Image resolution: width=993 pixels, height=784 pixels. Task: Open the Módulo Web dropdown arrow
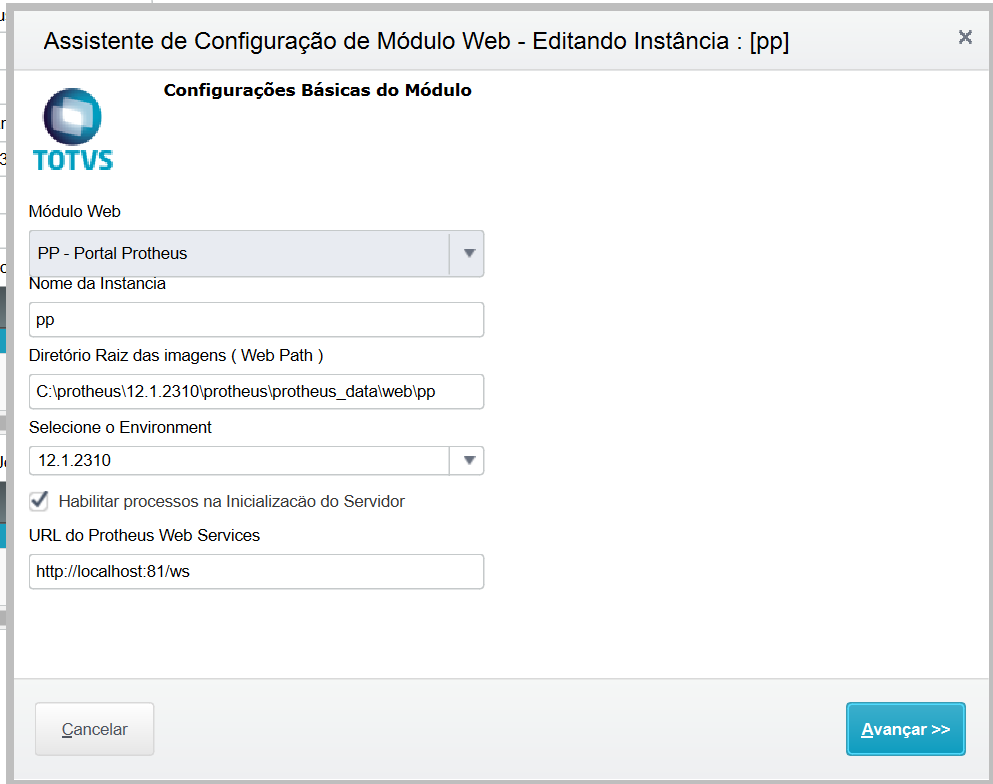468,254
